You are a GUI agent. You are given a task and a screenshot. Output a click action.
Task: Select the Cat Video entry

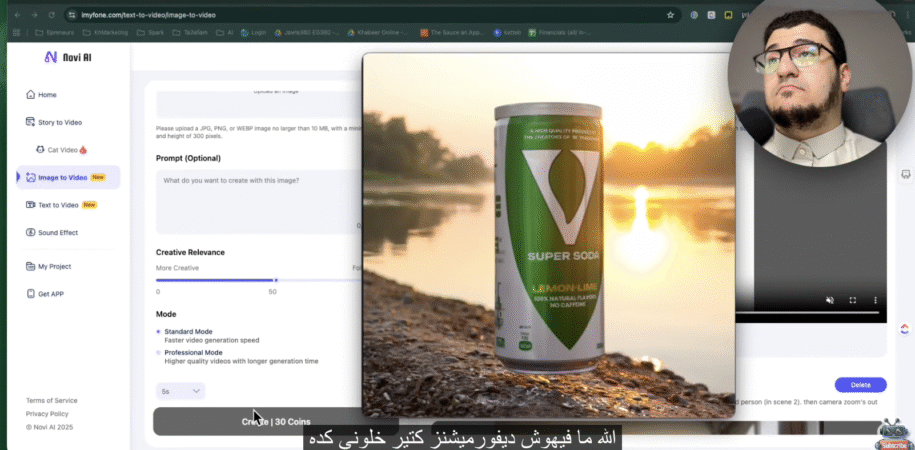(61, 150)
